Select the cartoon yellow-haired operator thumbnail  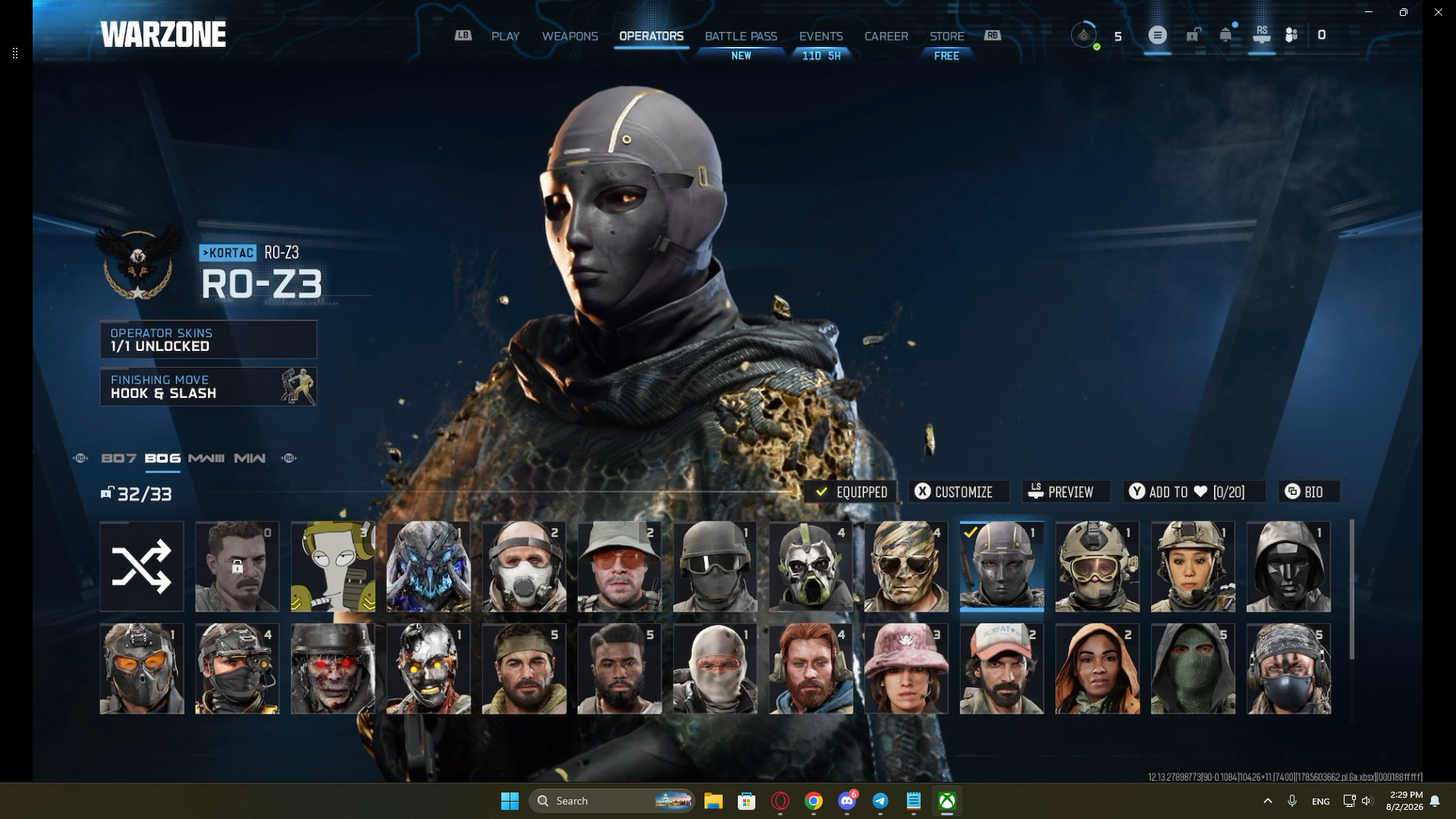333,566
